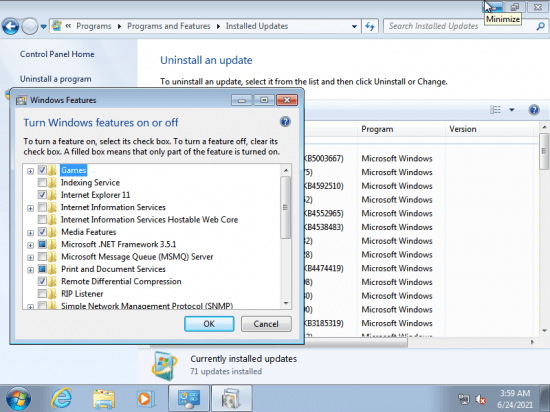This screenshot has width=550, height=412.
Task: Select the Internet Explorer 11 row
Action: [95, 195]
